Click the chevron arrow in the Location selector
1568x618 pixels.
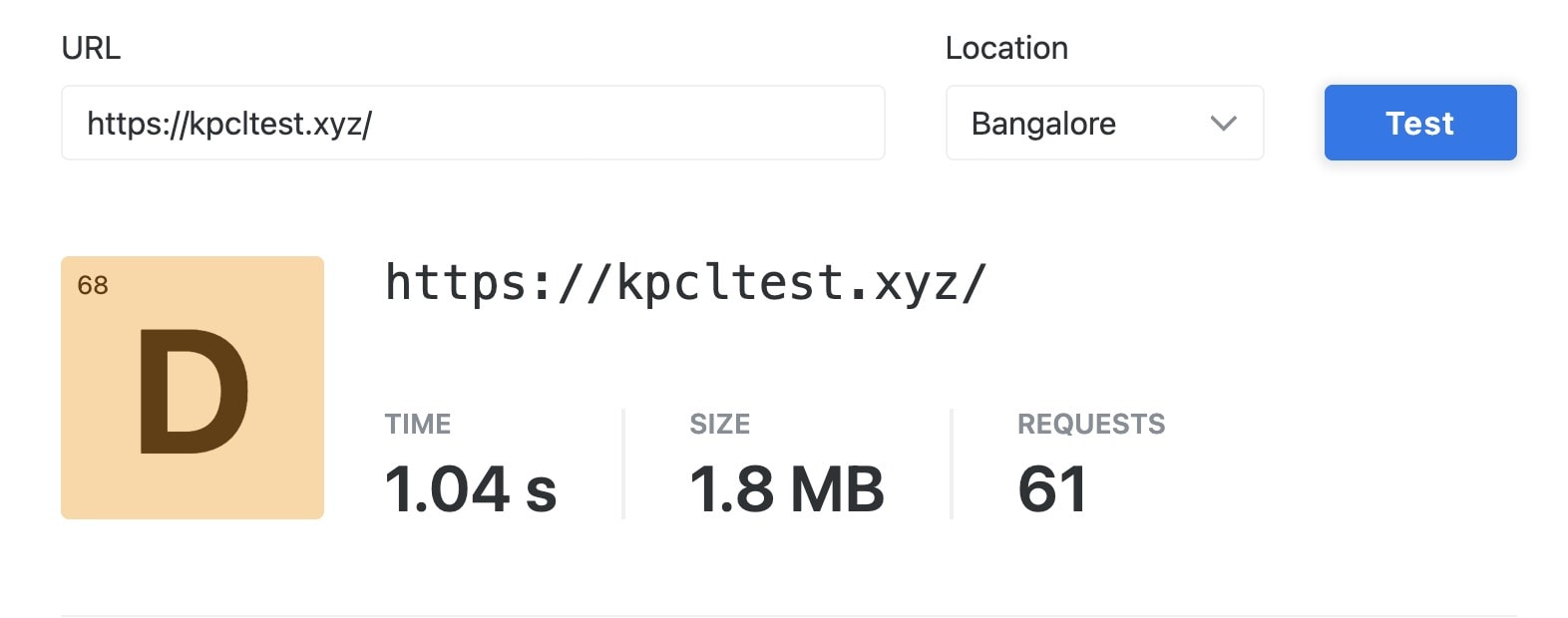point(1223,124)
